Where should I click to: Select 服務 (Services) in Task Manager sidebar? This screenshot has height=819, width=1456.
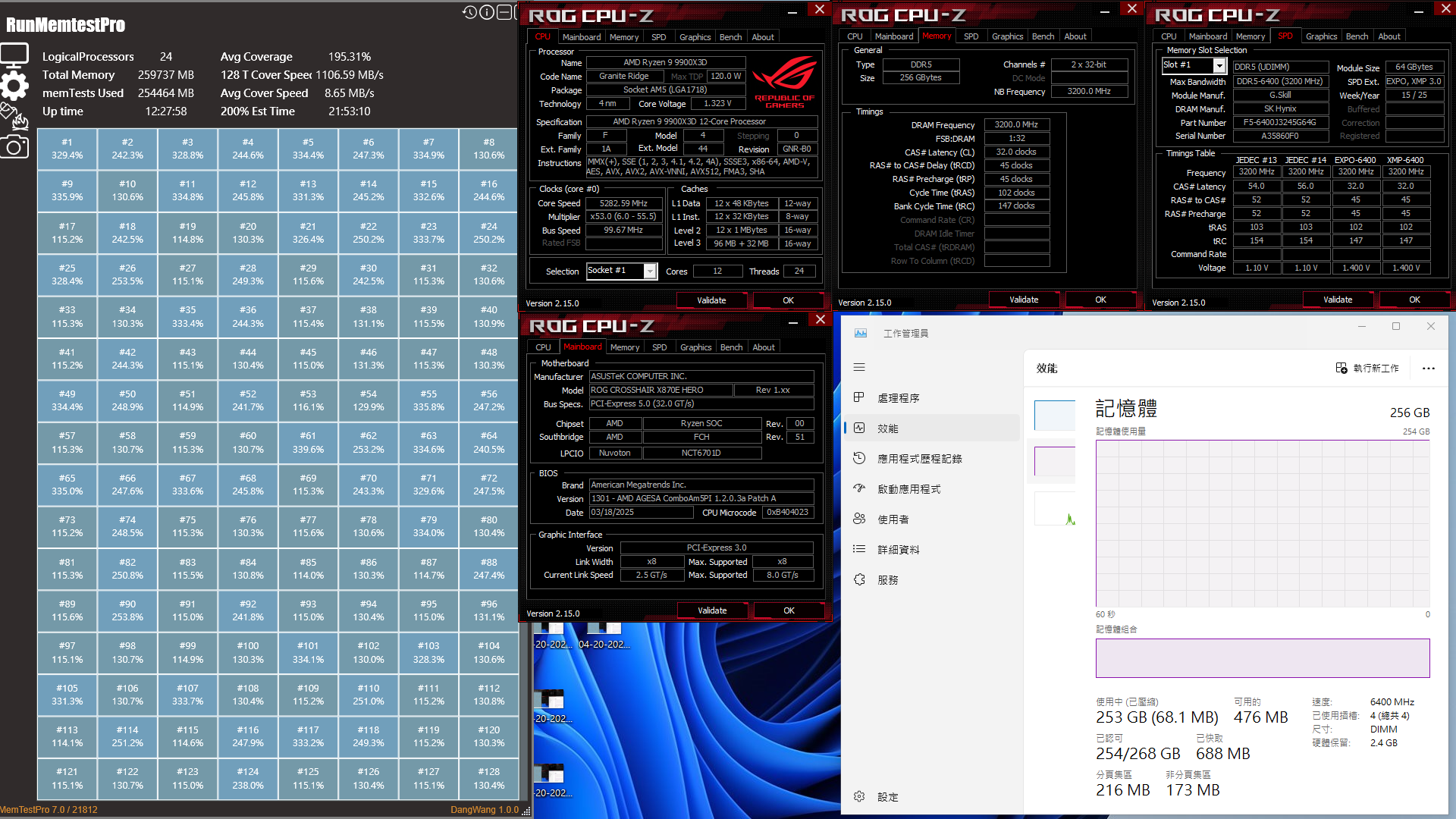pos(889,579)
